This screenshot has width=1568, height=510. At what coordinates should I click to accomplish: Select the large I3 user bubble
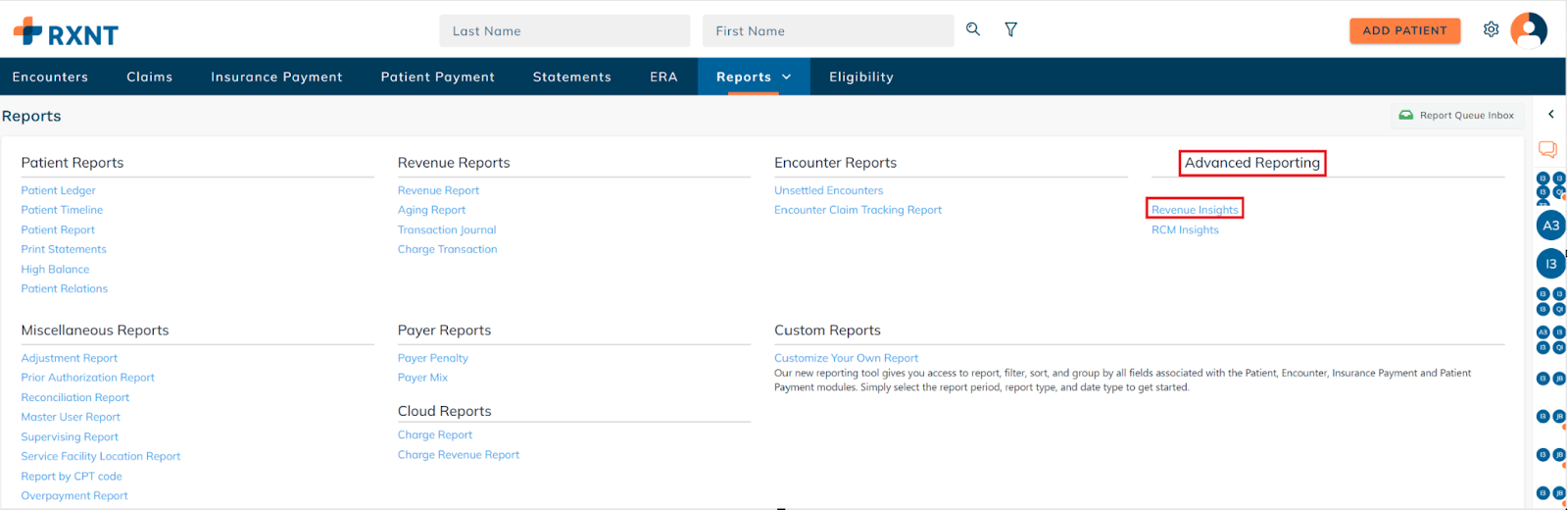pos(1550,264)
